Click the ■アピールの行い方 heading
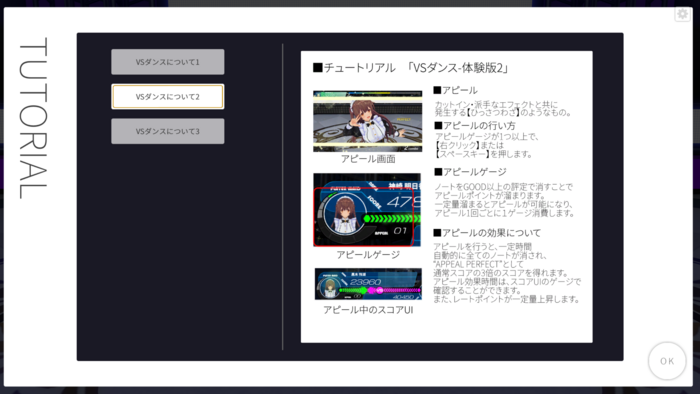700x394 pixels. (475, 125)
